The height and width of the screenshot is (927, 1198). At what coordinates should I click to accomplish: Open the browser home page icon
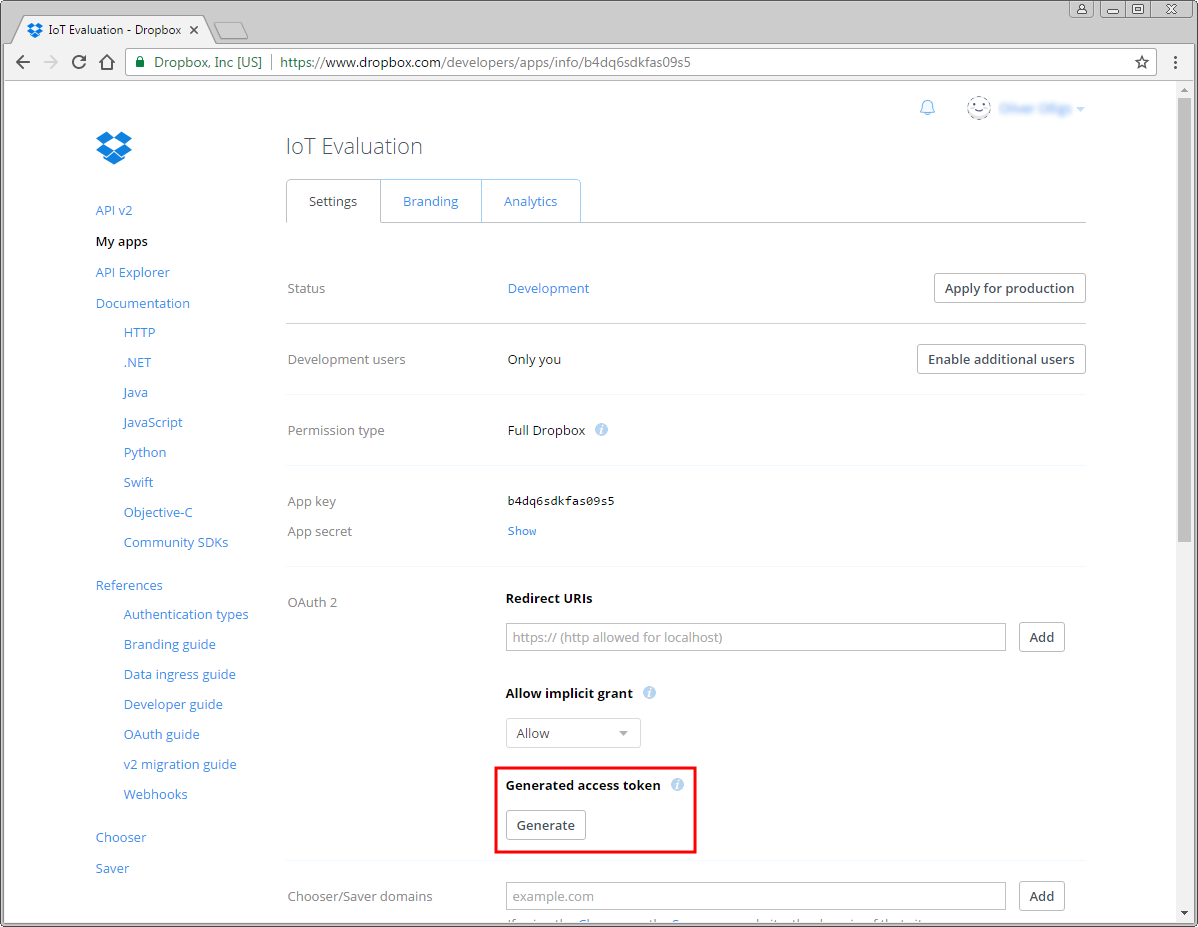[x=107, y=62]
